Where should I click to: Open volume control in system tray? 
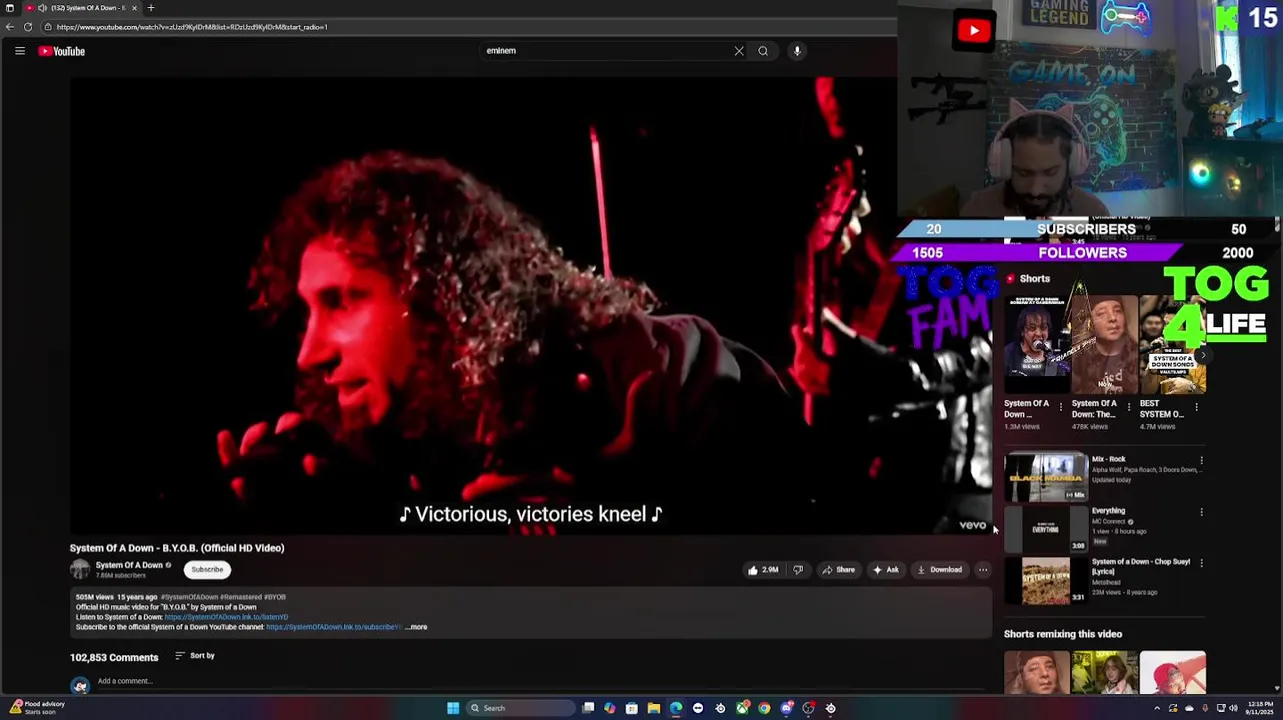[x=1233, y=708]
